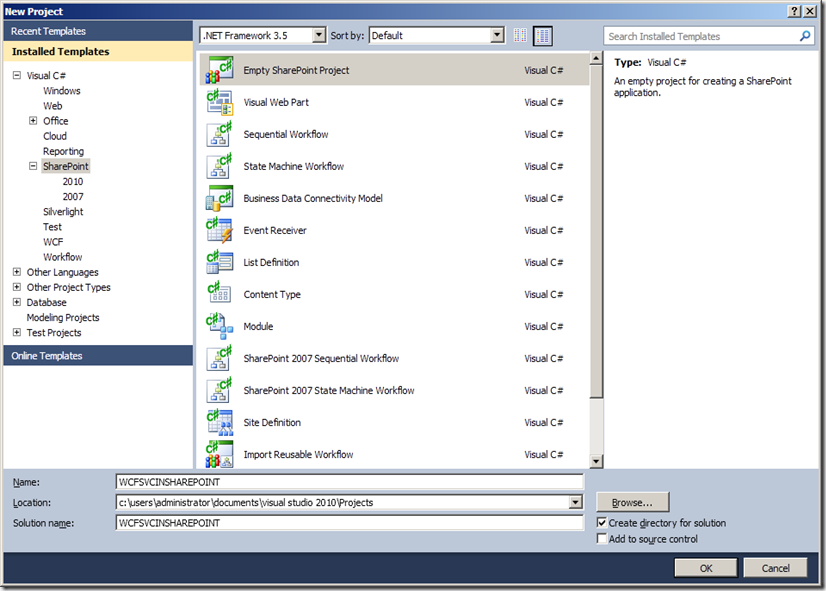The width and height of the screenshot is (826, 591).
Task: Expand the Other Languages node
Action: coord(17,272)
